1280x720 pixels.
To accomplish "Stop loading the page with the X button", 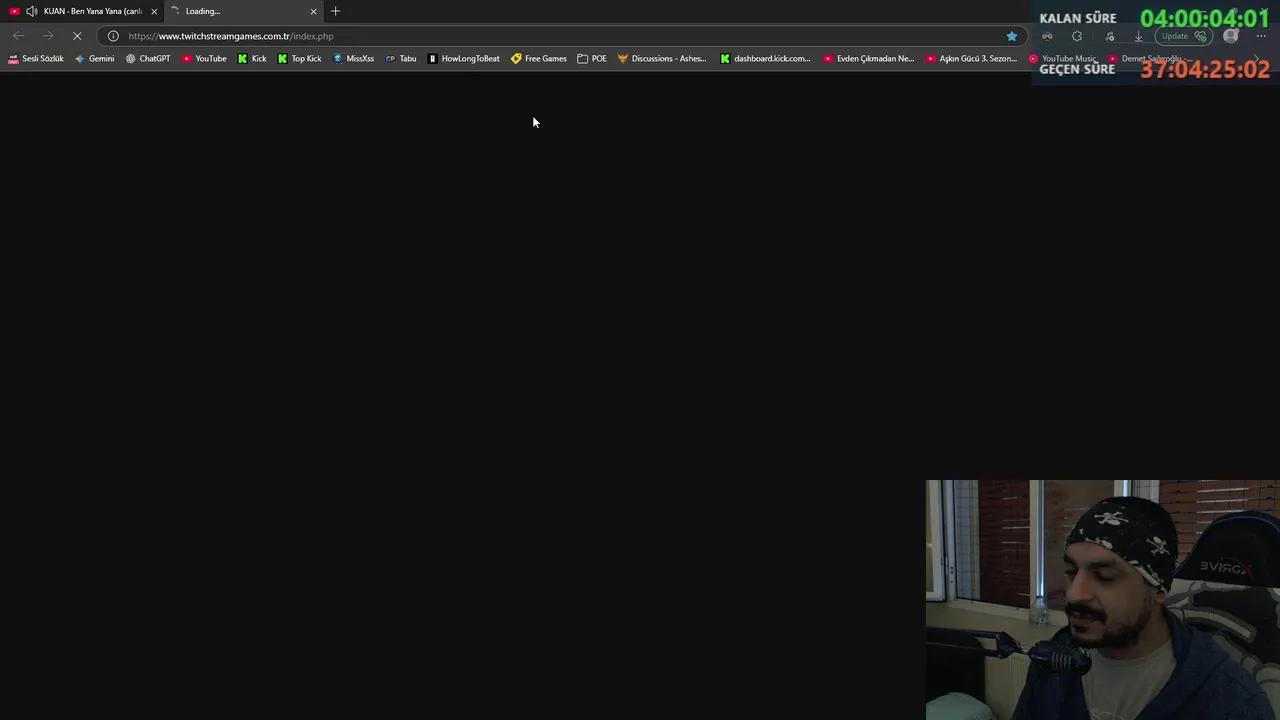I will 77,36.
